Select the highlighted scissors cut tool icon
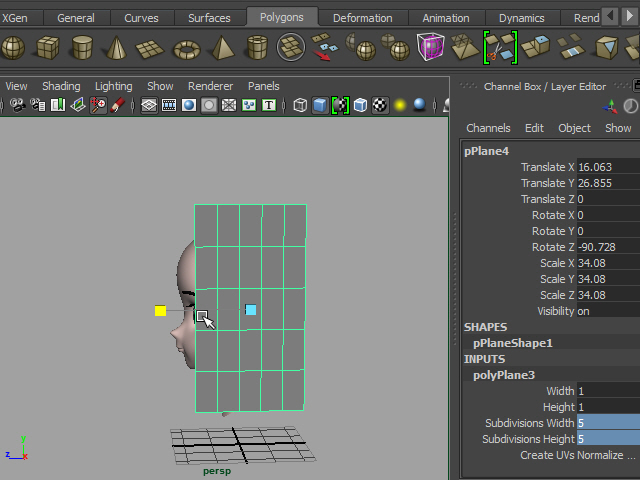This screenshot has height=480, width=640. (x=499, y=47)
